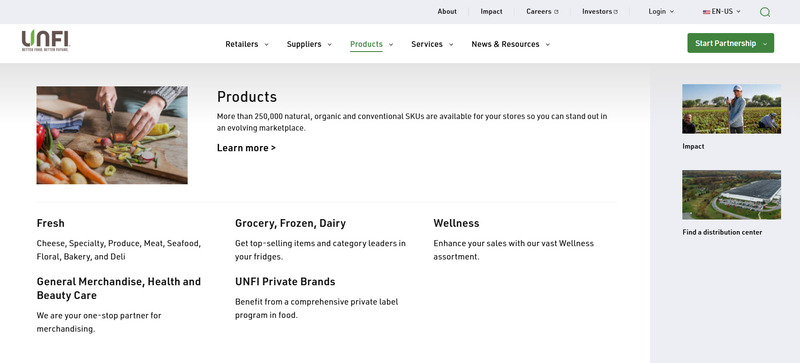Click the Investors external link icon

(616, 12)
